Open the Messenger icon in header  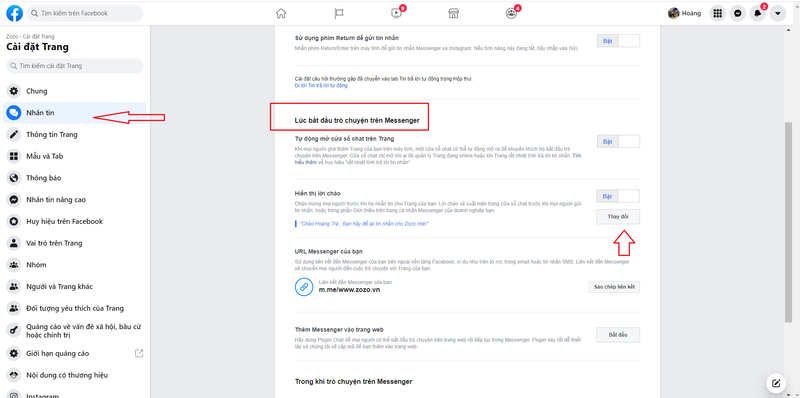coord(737,13)
